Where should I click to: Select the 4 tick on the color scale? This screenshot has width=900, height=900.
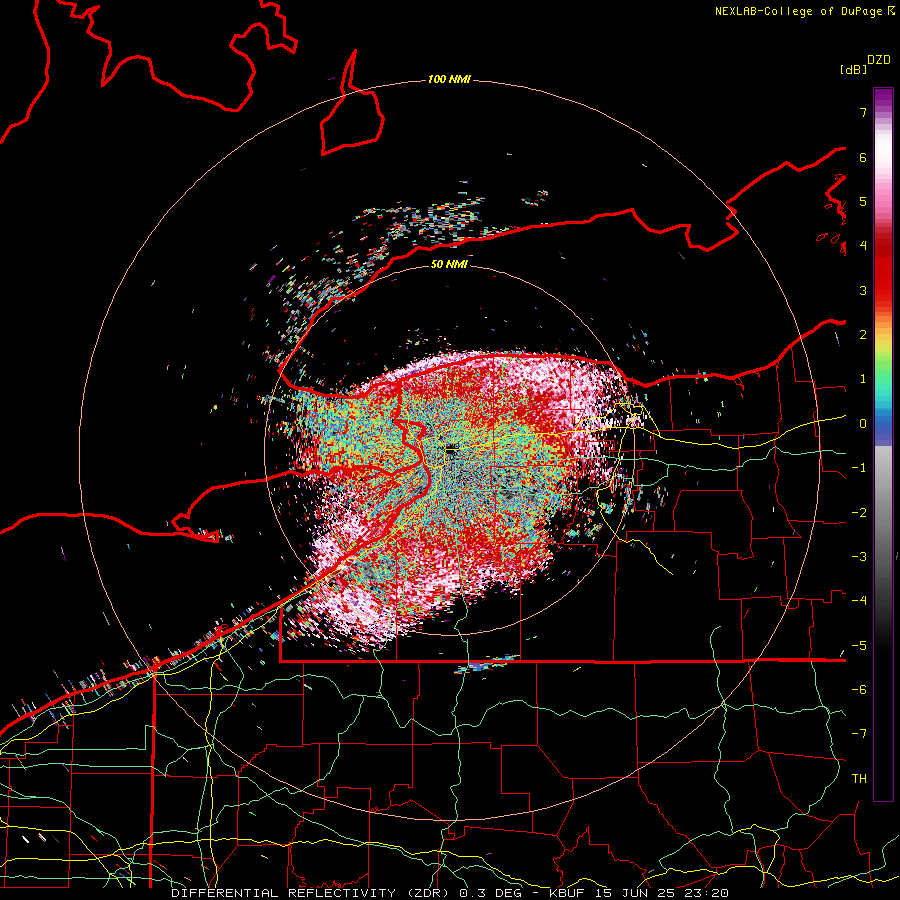(x=863, y=246)
